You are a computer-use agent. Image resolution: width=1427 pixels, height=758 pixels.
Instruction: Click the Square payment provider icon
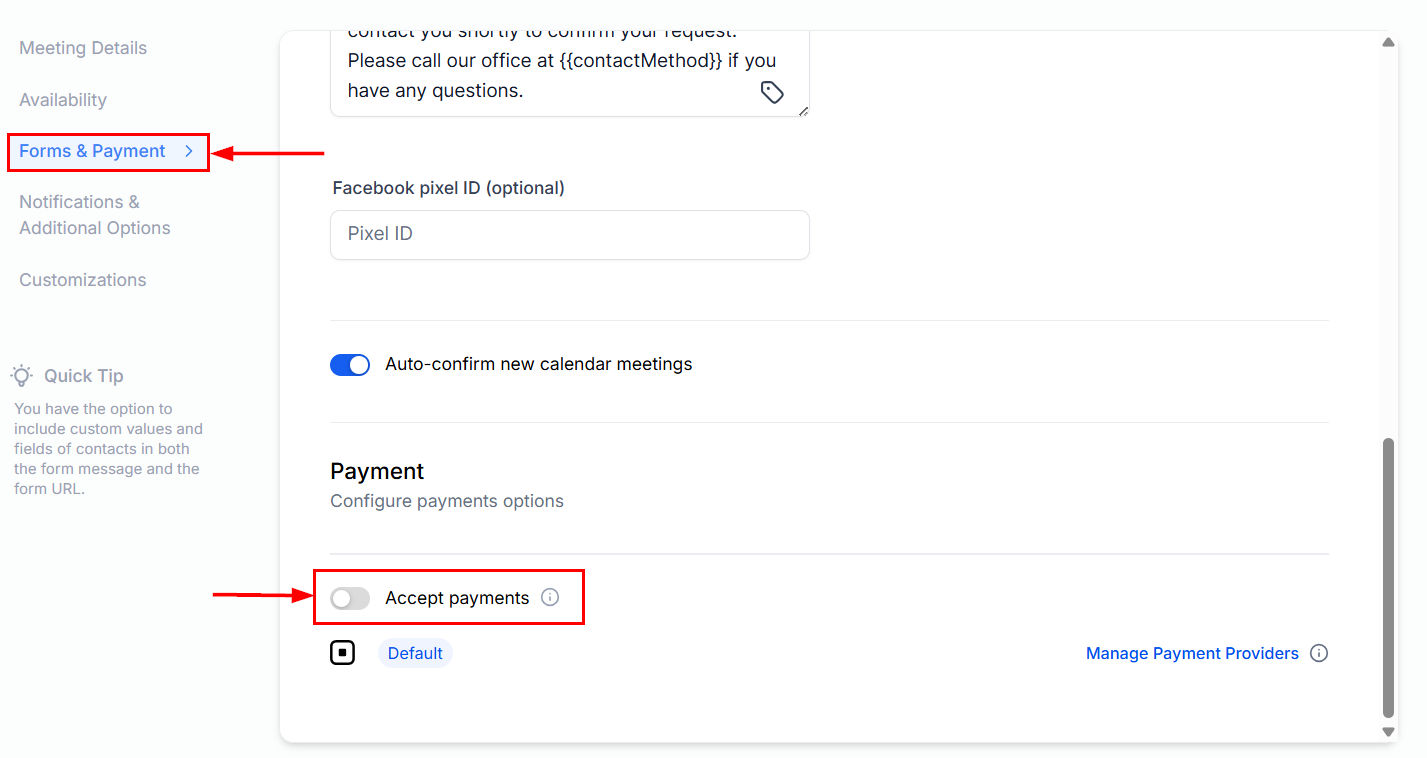[x=343, y=653]
